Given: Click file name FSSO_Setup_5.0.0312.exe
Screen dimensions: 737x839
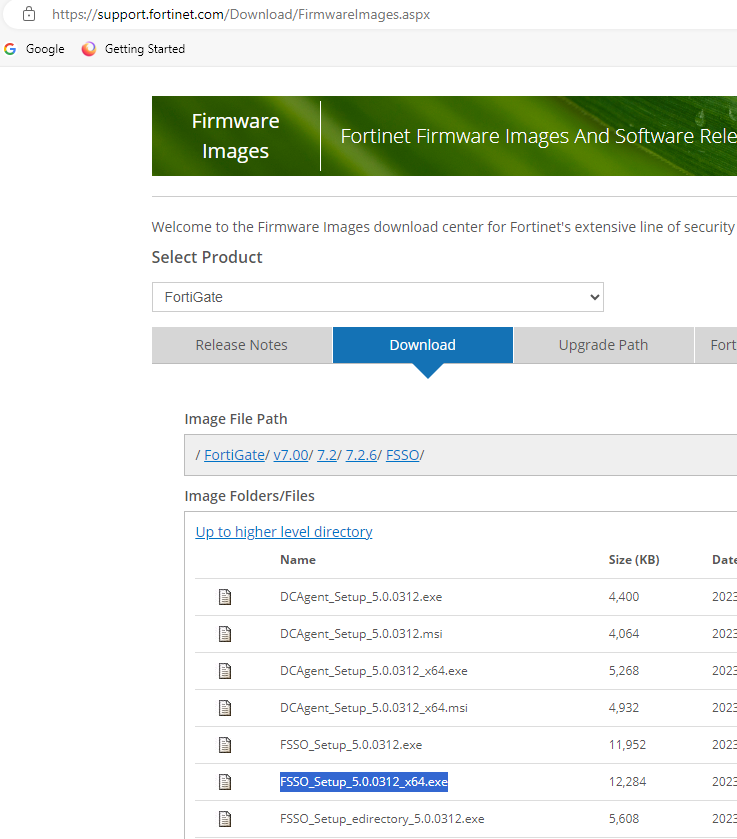Looking at the screenshot, I should point(351,745).
